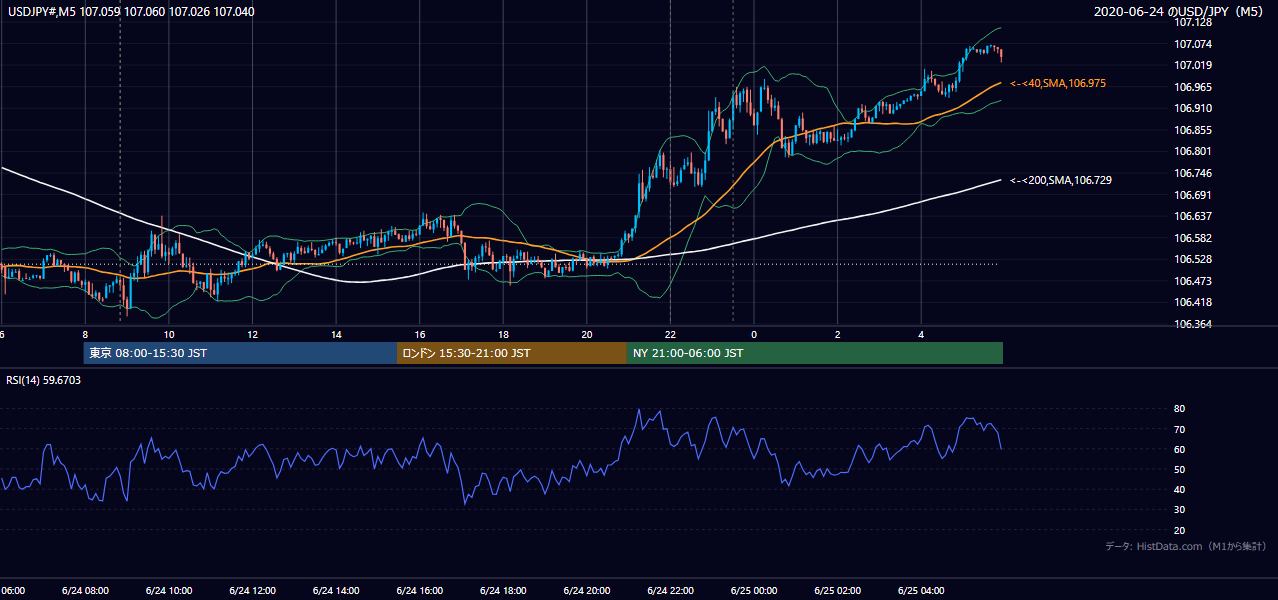Click the NY 21:00-06:00 JST session bar
Screen dimensions: 1278x600
tap(815, 353)
